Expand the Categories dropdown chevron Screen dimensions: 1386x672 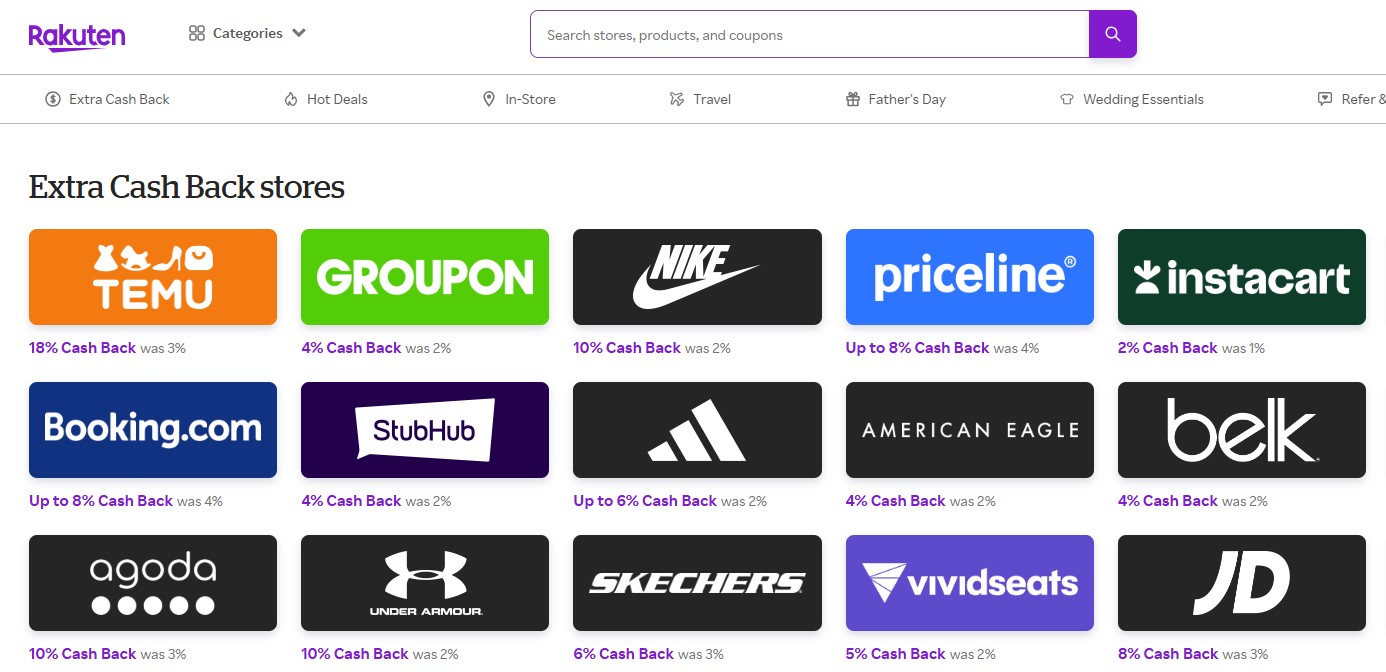[x=299, y=33]
